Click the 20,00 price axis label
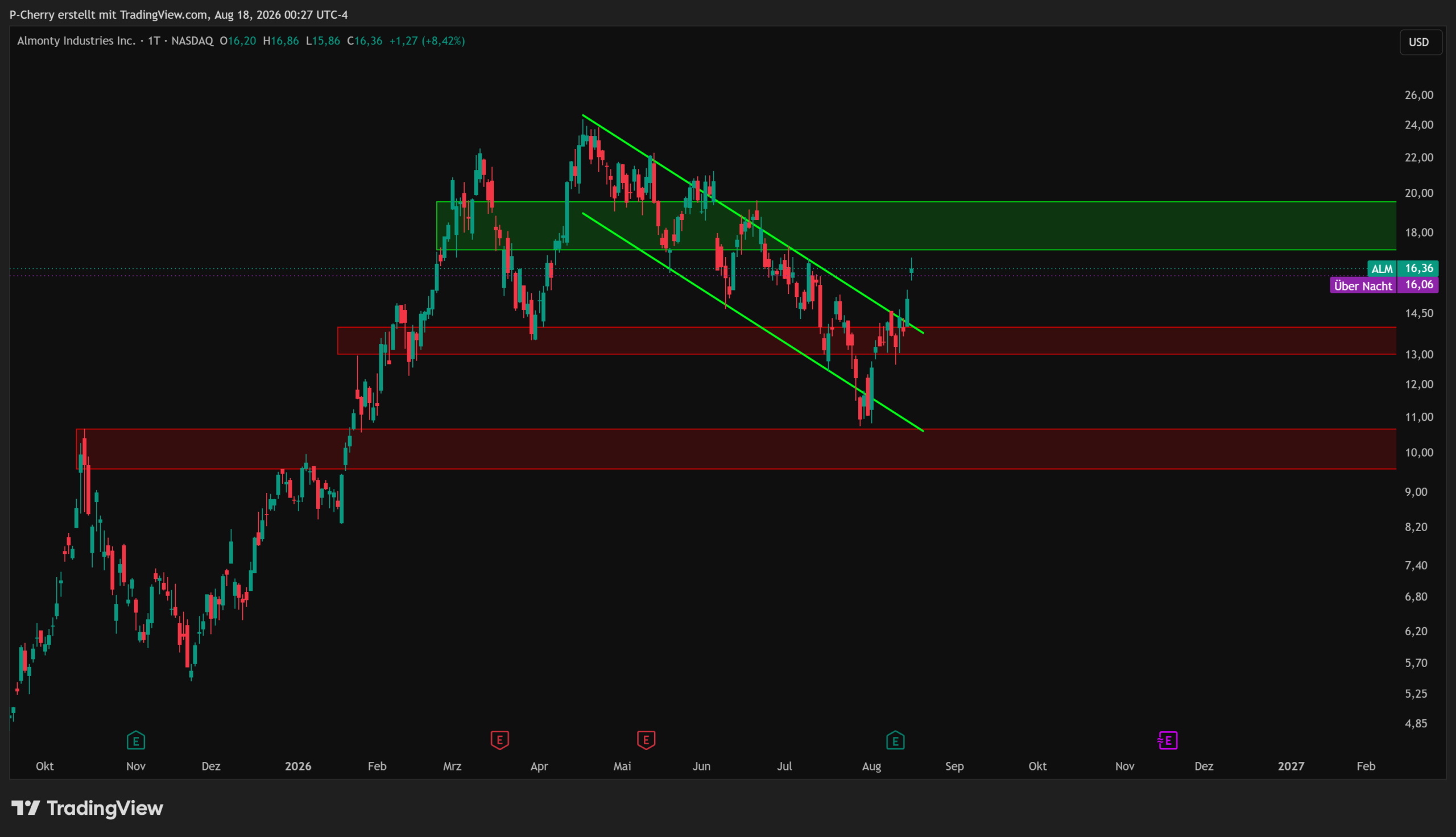 coord(1418,193)
